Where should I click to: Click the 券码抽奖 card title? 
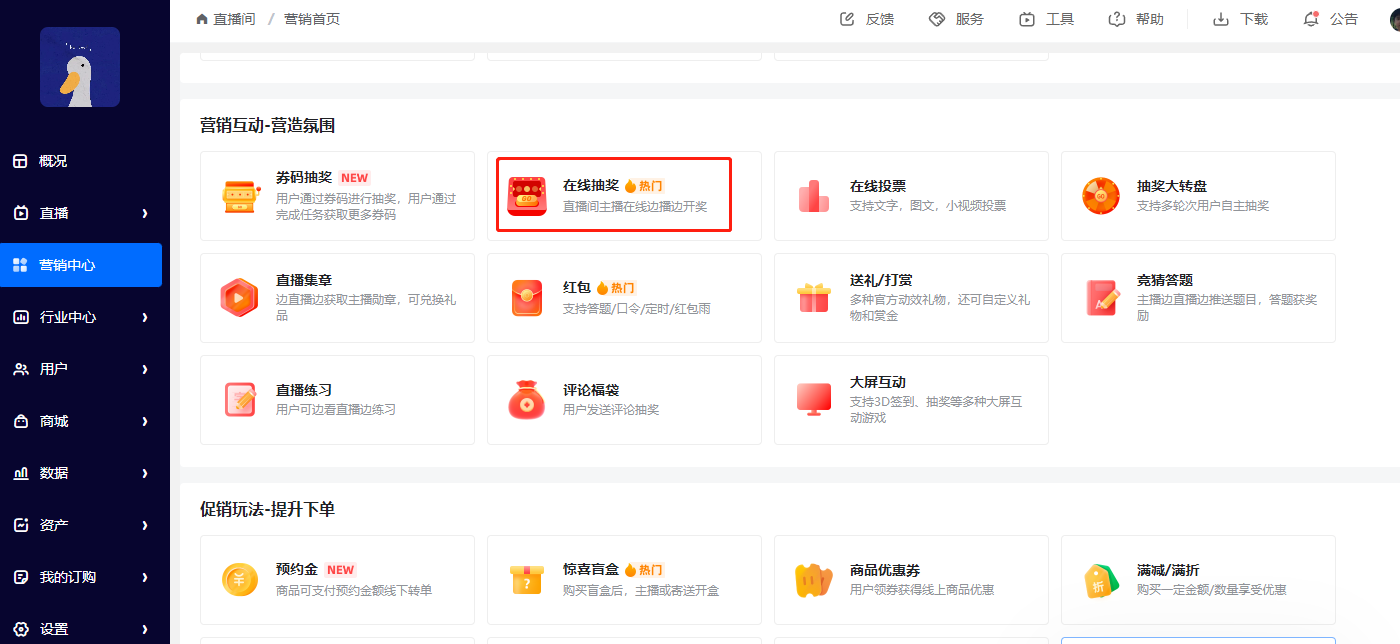[x=304, y=178]
